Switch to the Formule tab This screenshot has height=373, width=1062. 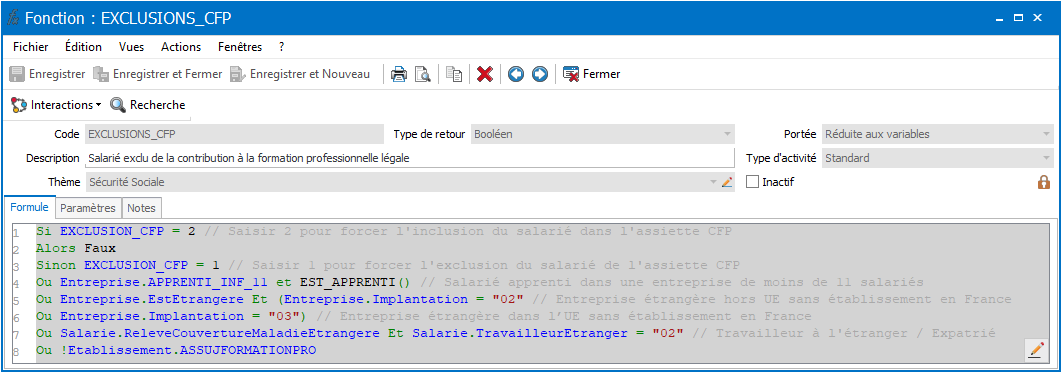click(29, 207)
